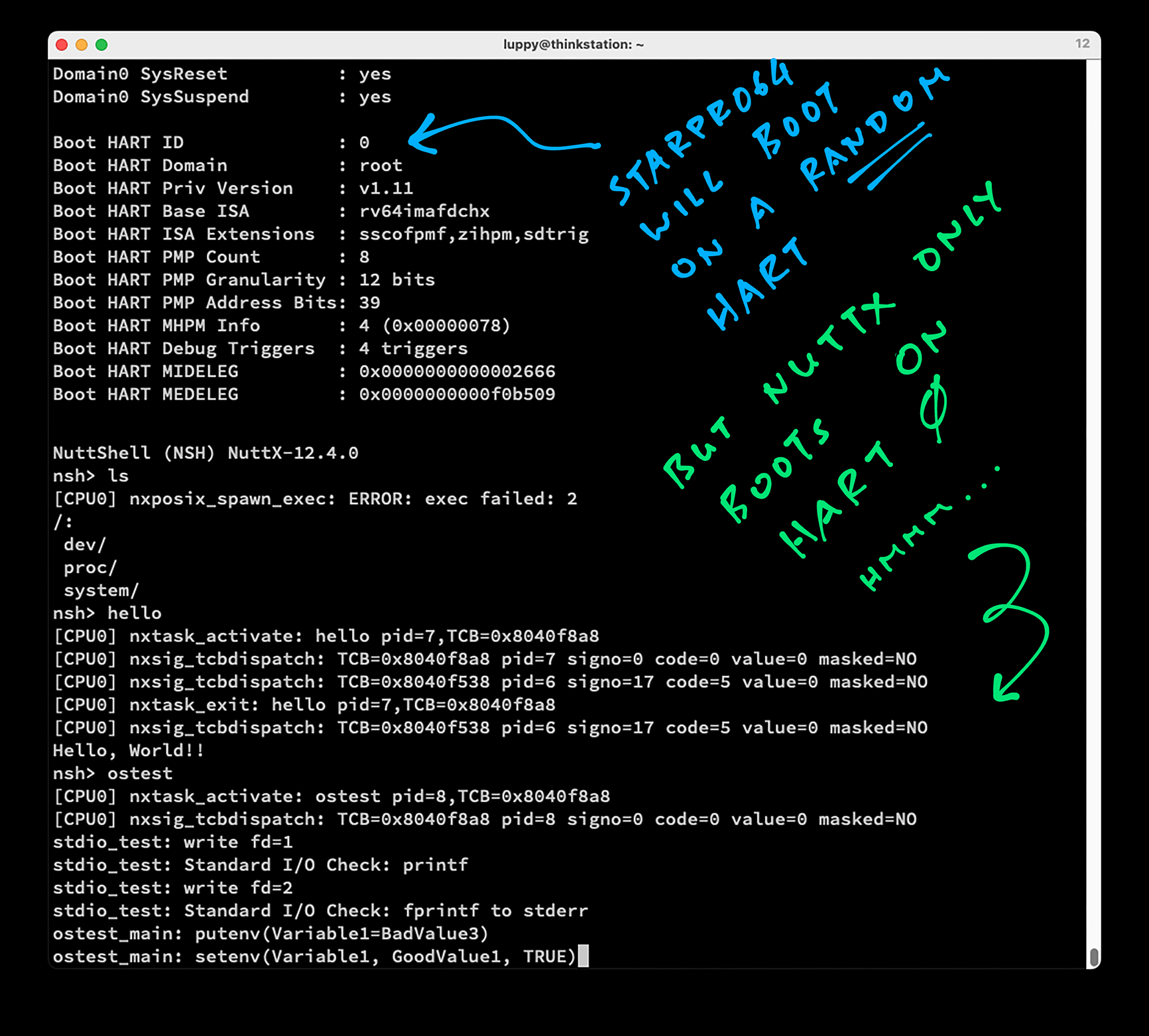The height and width of the screenshot is (1036, 1149).
Task: Click the 'system/' directory entry
Action: pos(101,590)
